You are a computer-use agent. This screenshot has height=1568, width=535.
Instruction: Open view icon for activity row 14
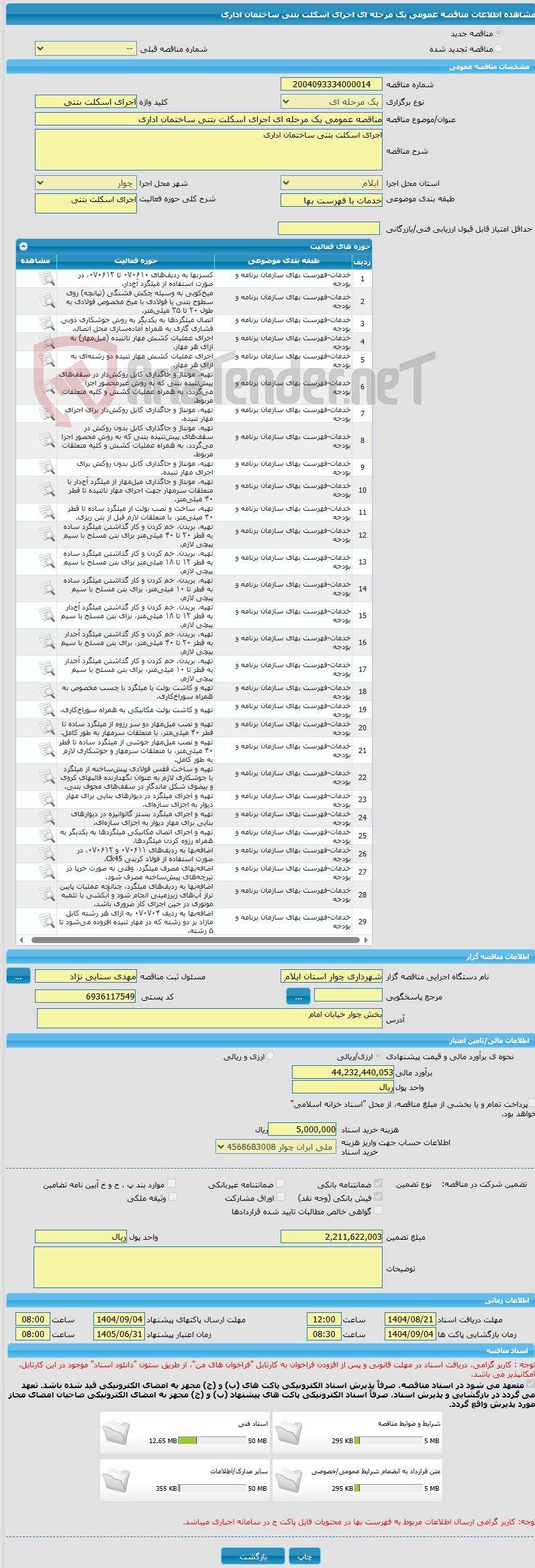[x=47, y=589]
